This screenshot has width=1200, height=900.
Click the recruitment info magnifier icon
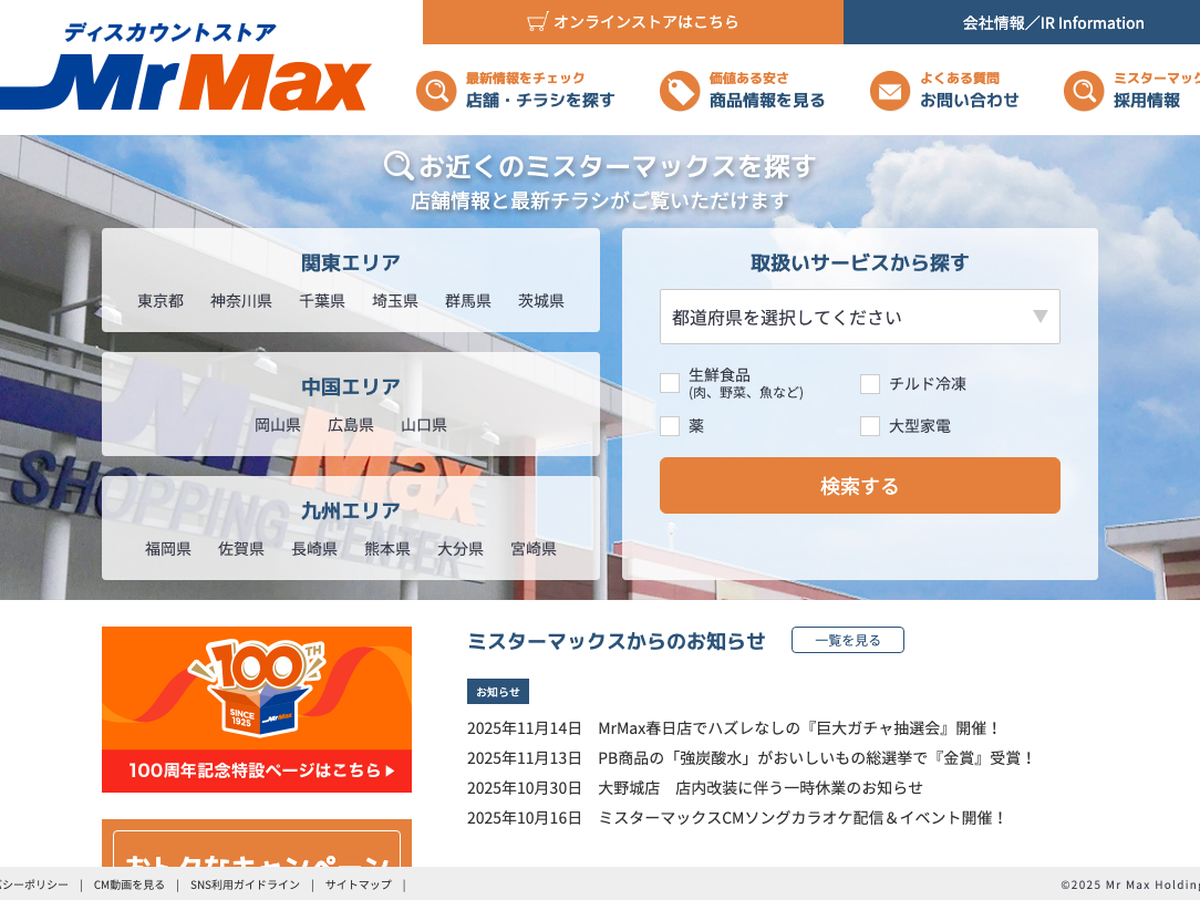pyautogui.click(x=1083, y=91)
